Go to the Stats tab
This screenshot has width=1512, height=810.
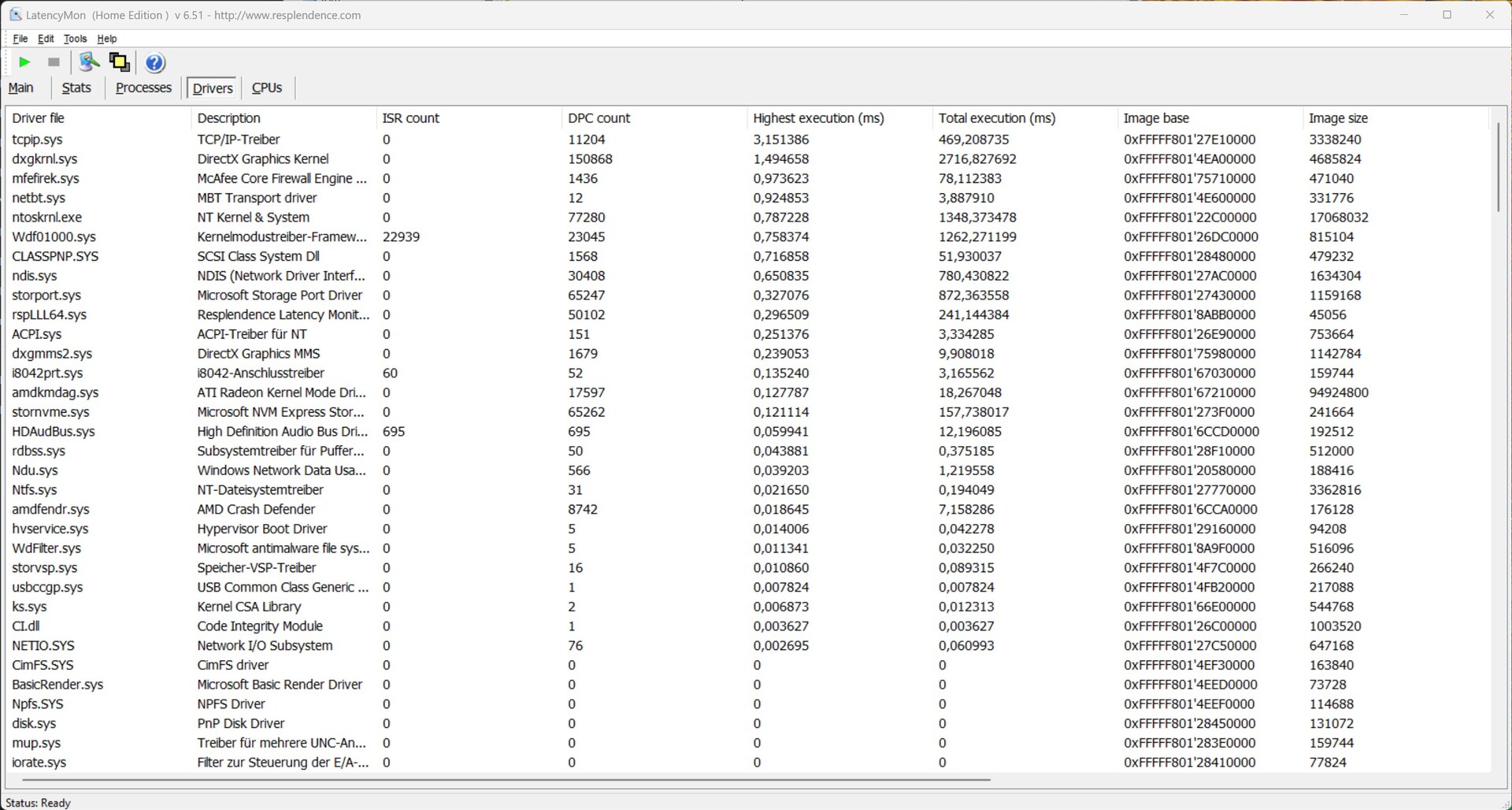76,87
